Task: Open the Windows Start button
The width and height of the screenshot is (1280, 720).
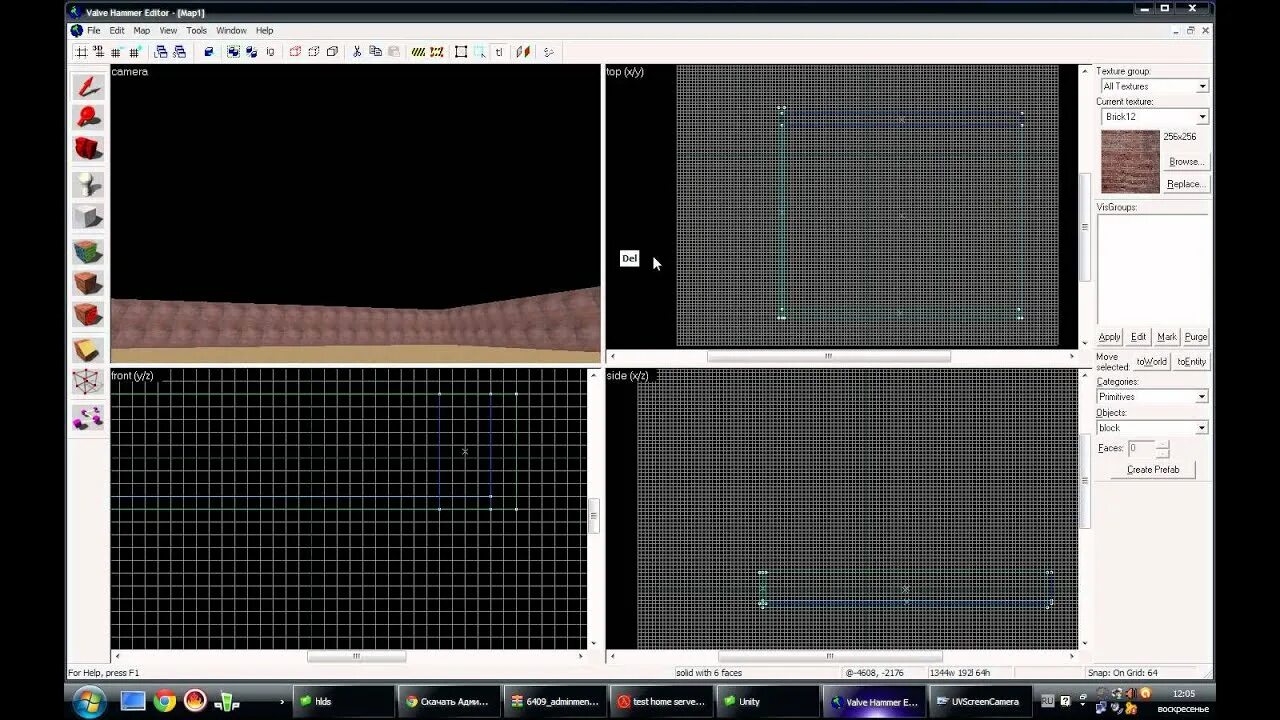Action: pos(87,700)
